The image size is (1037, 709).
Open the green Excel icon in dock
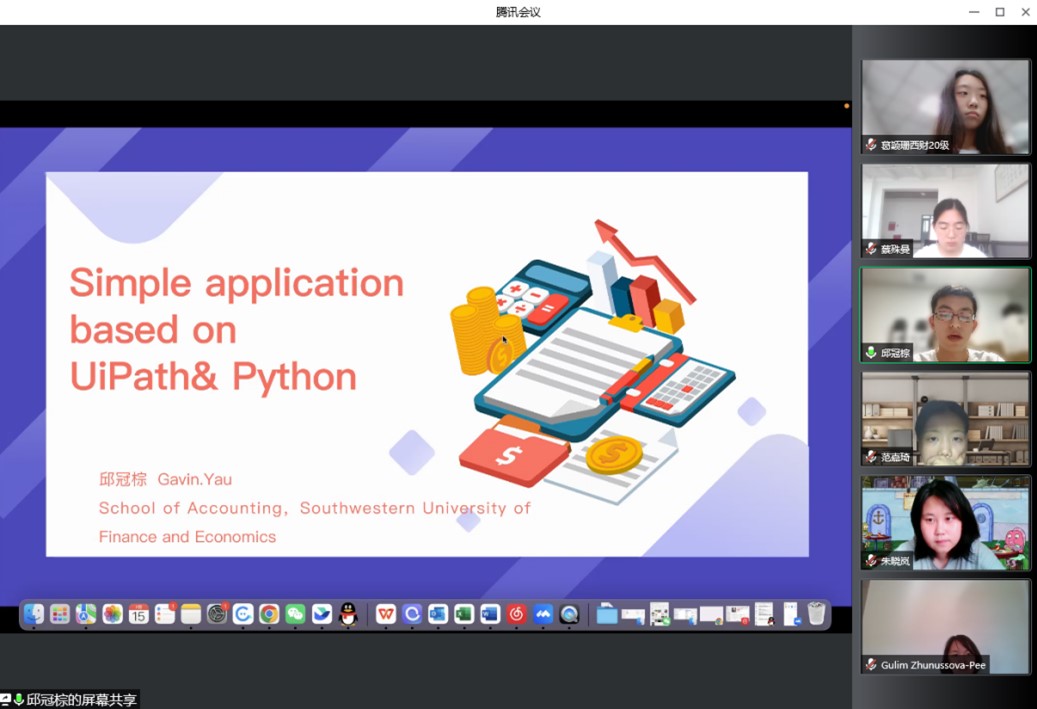click(464, 614)
